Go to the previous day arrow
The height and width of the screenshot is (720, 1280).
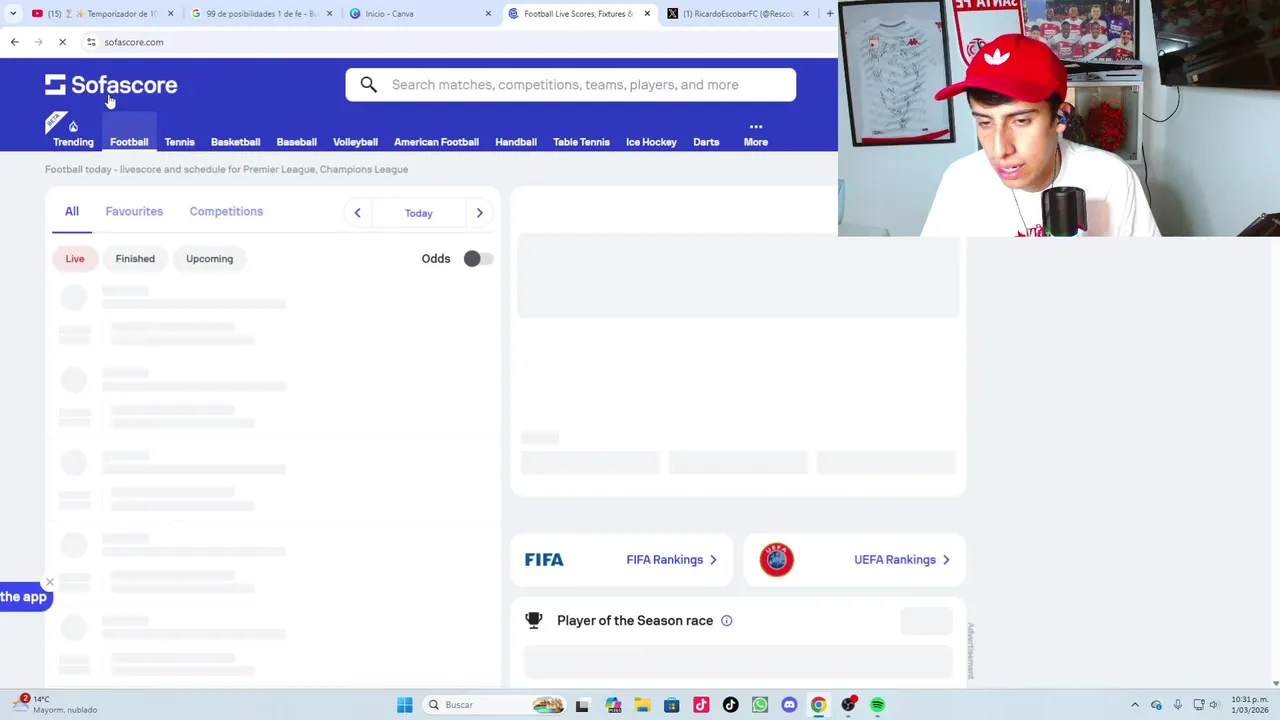tap(357, 213)
